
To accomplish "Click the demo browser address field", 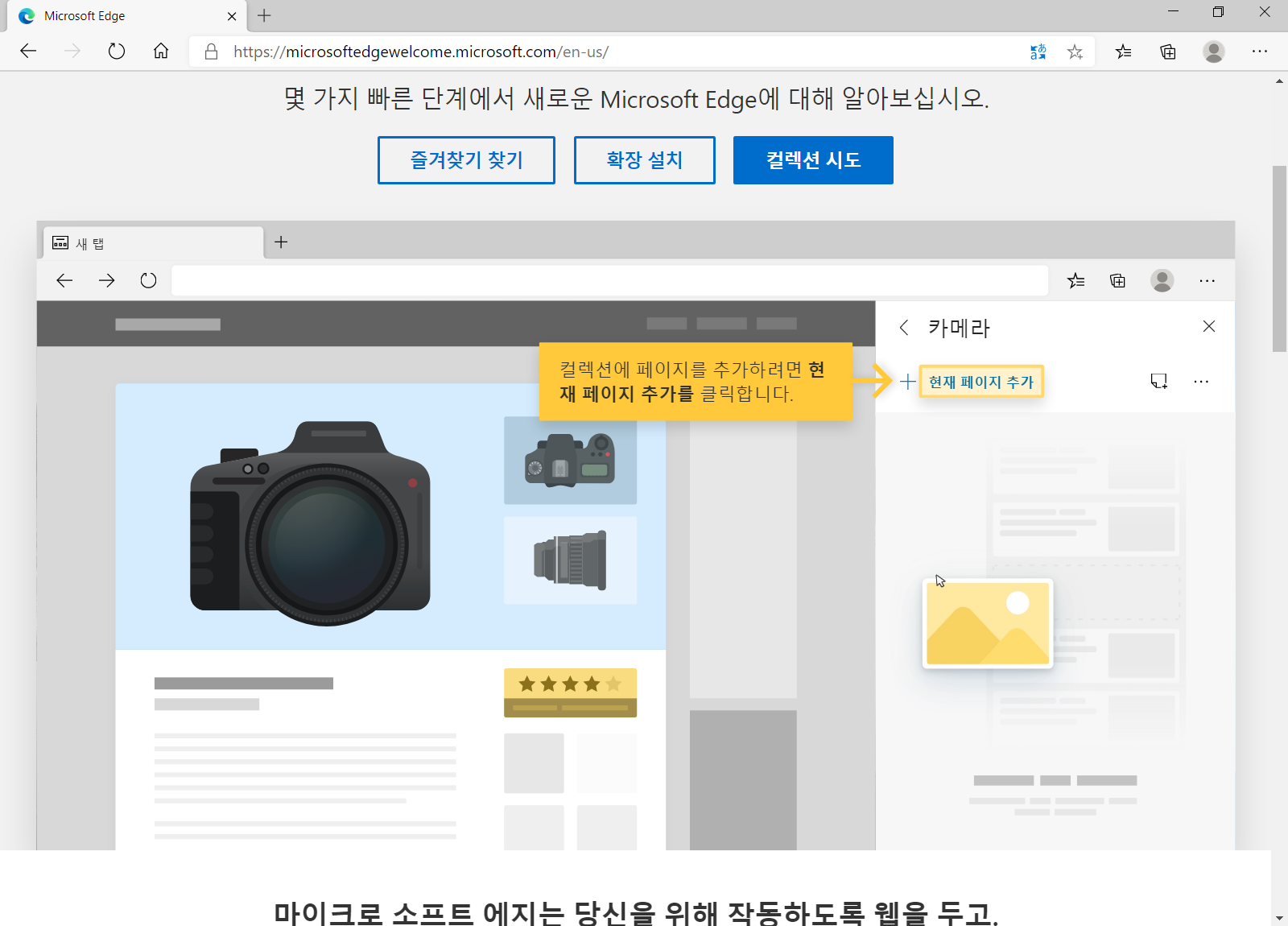I will coord(609,280).
